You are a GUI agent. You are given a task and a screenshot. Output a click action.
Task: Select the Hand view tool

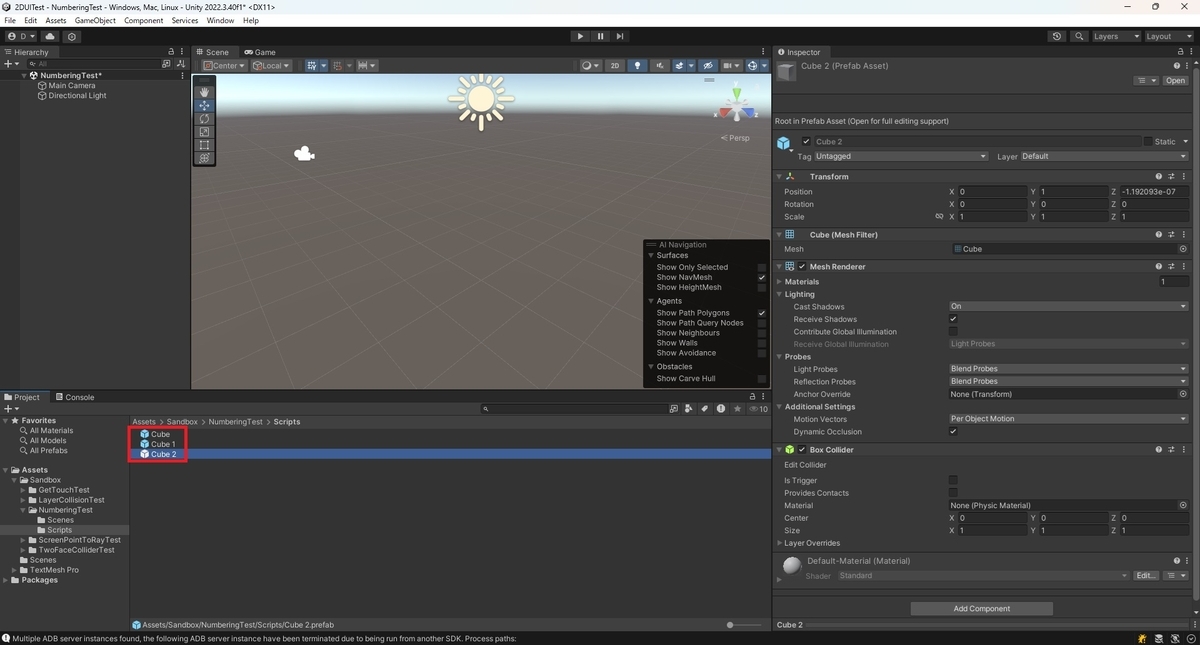pos(204,92)
